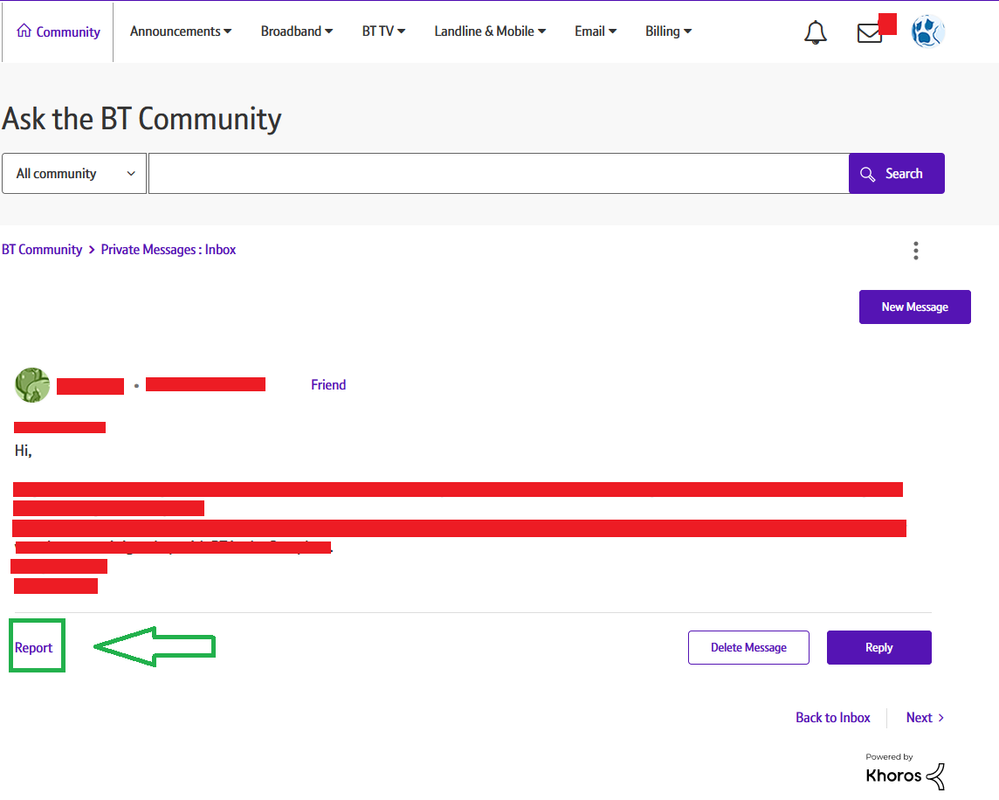Expand the Billing menu
This screenshot has height=800, width=999.
[x=668, y=32]
